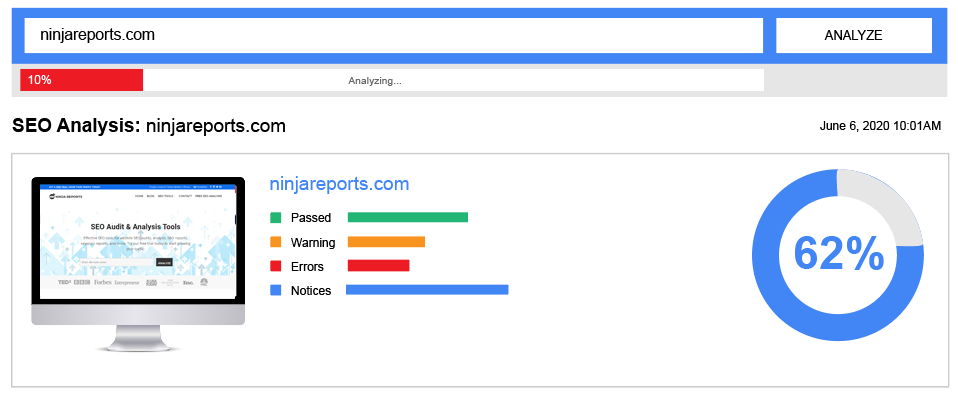Click the orange Warning legend square
The width and height of the screenshot is (958, 408).
point(276,242)
